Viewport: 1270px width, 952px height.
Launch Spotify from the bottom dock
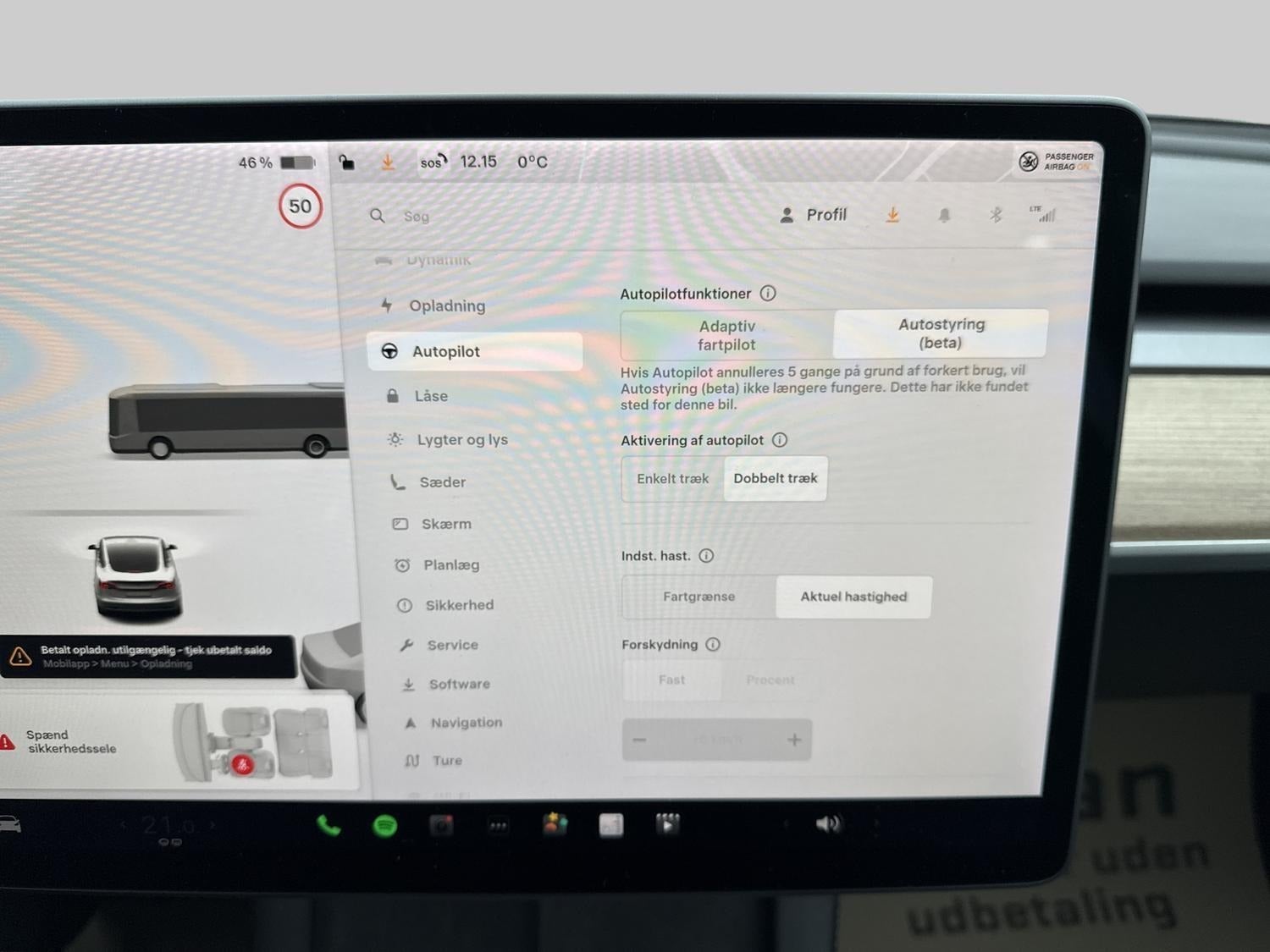(x=385, y=824)
